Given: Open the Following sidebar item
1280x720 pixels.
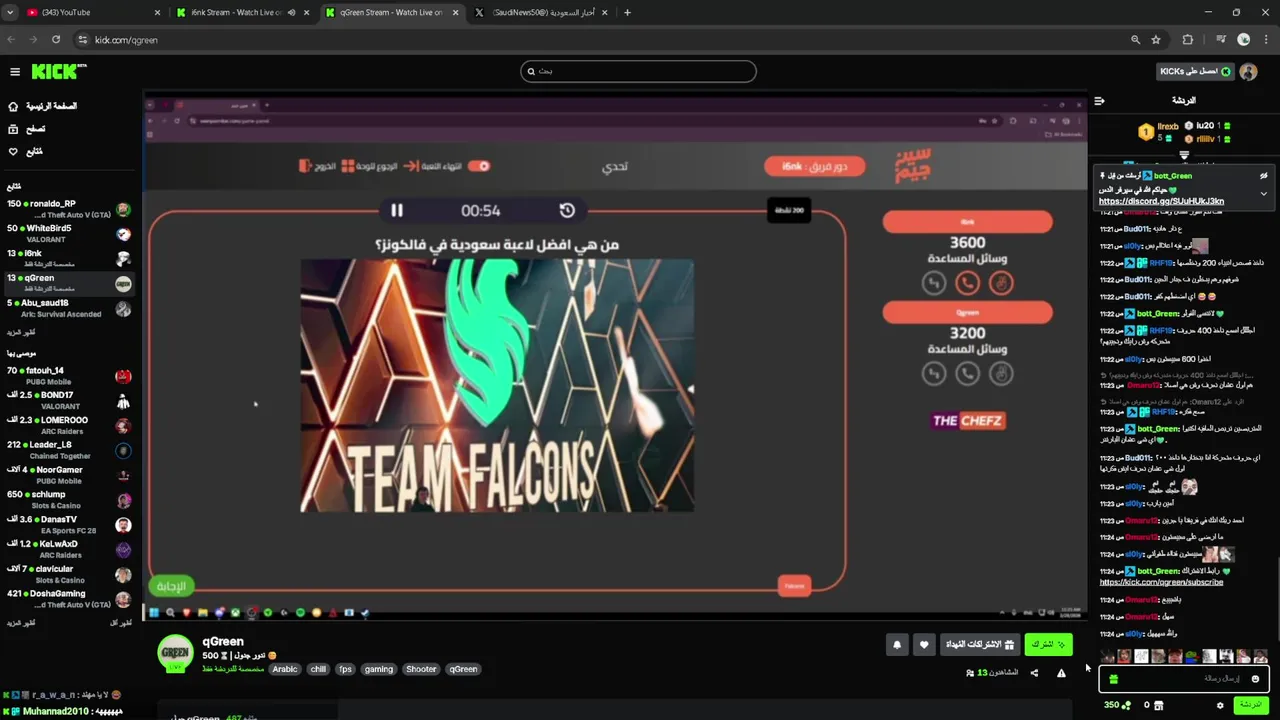Looking at the screenshot, I should coord(25,152).
